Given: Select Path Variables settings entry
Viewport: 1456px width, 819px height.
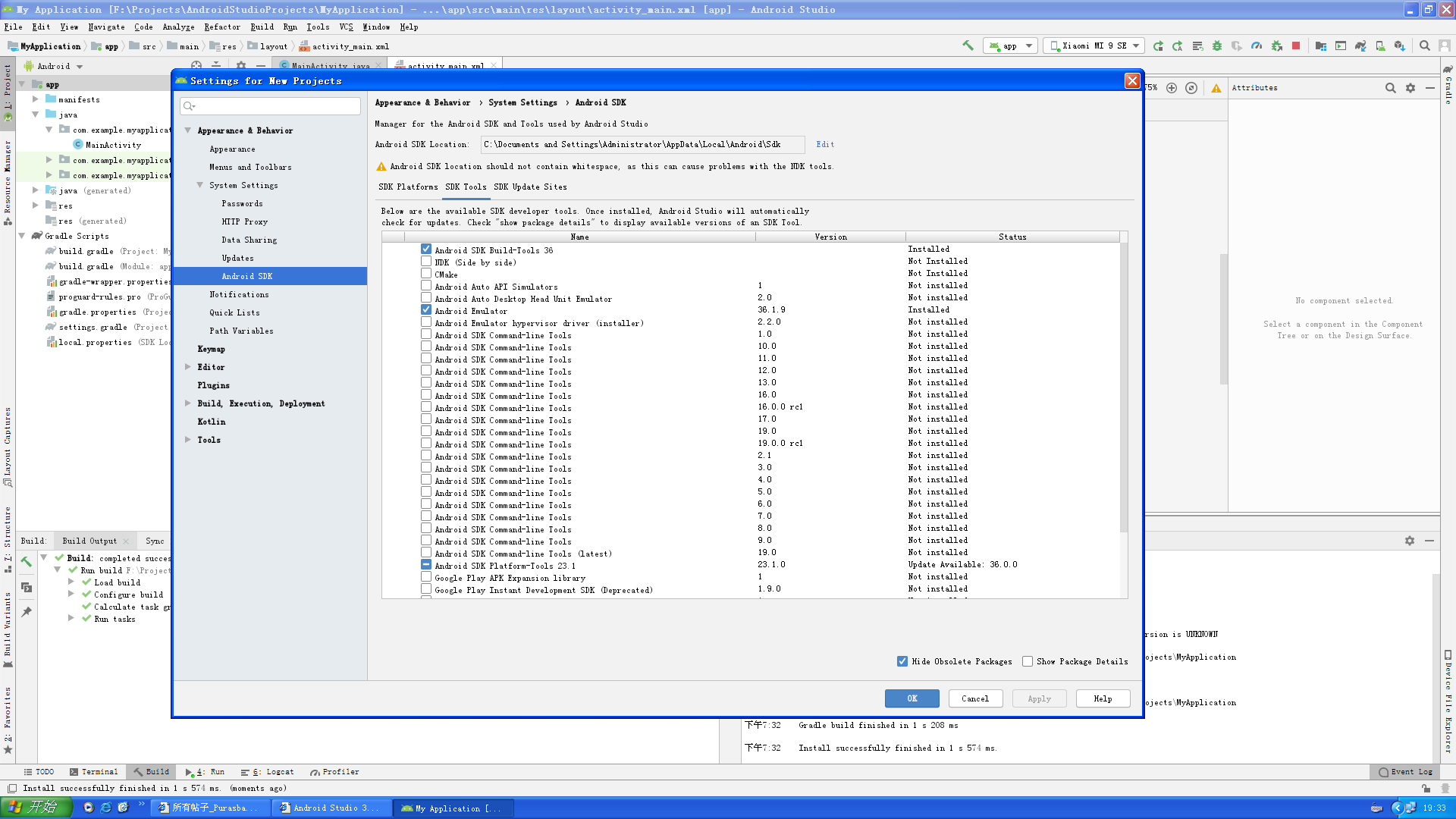Looking at the screenshot, I should 270,331.
